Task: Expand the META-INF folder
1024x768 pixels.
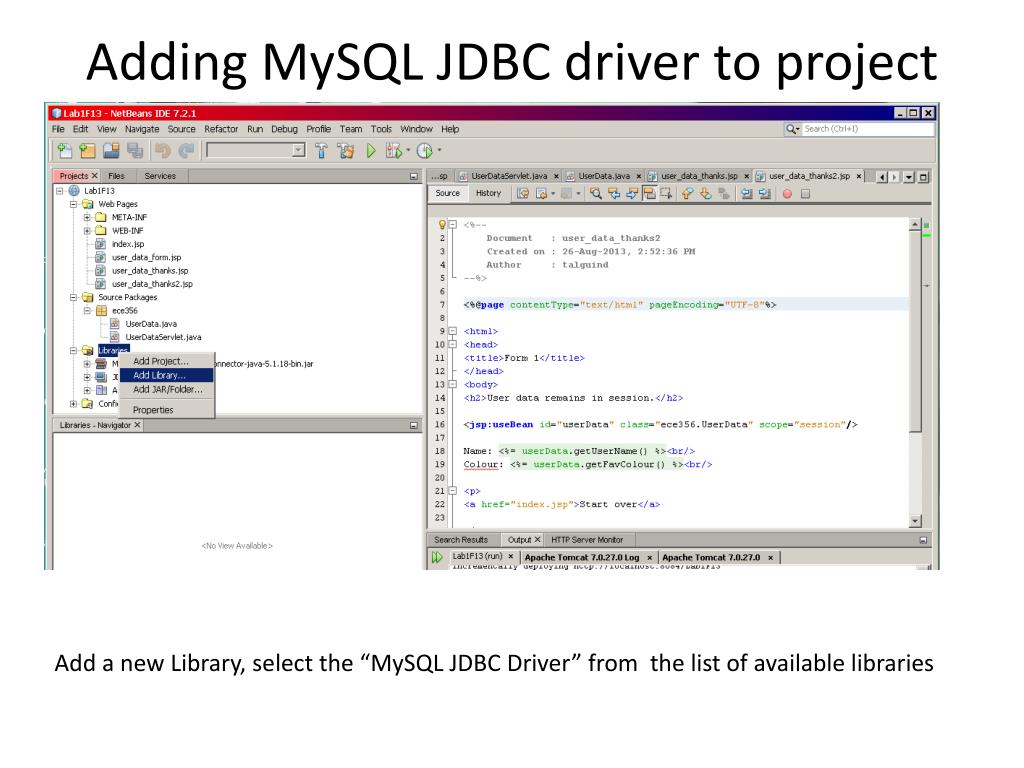Action: [88, 217]
